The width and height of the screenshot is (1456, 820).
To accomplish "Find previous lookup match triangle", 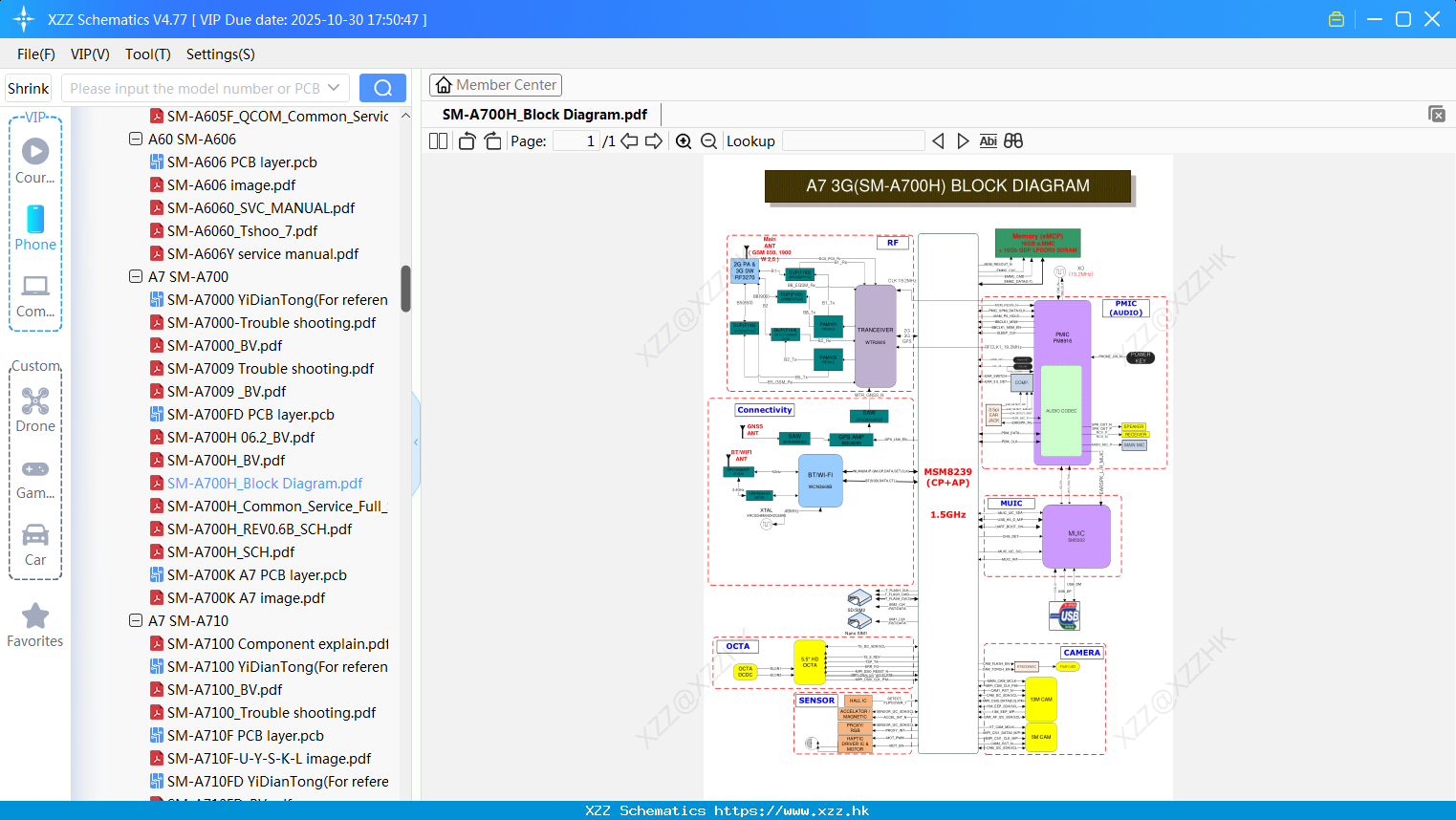I will [x=938, y=140].
